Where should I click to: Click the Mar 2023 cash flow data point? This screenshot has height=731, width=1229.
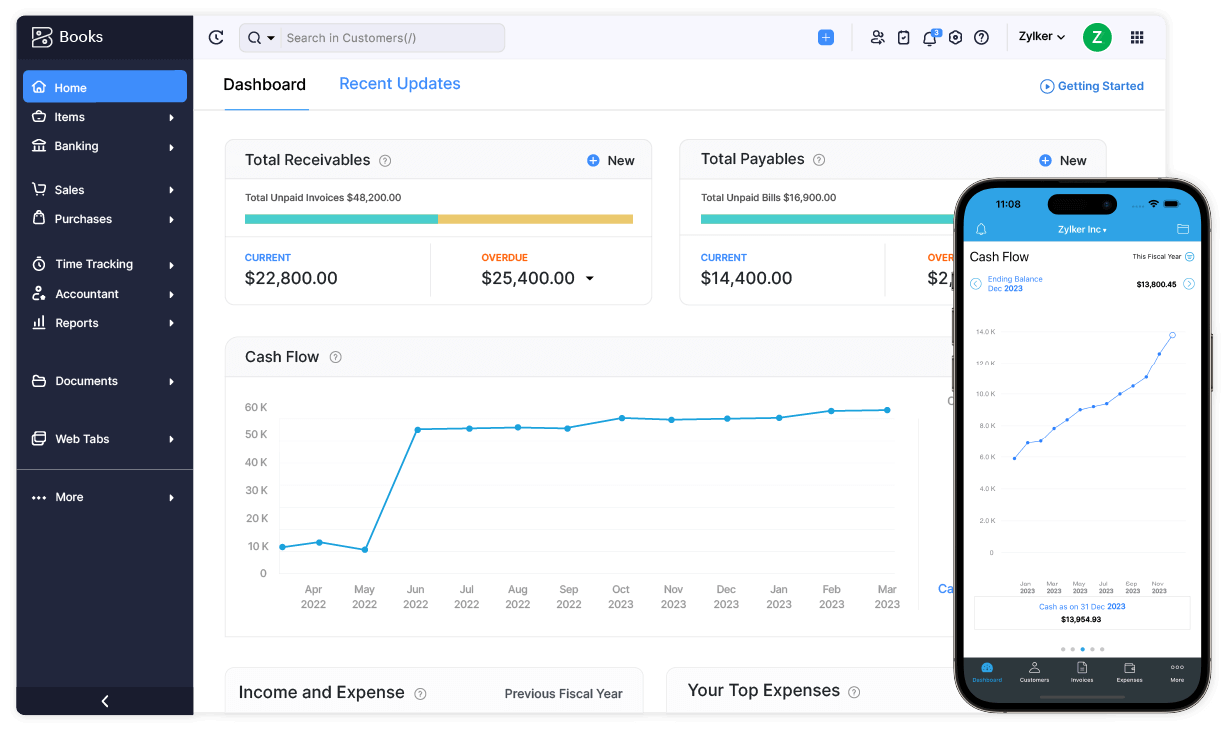(886, 410)
